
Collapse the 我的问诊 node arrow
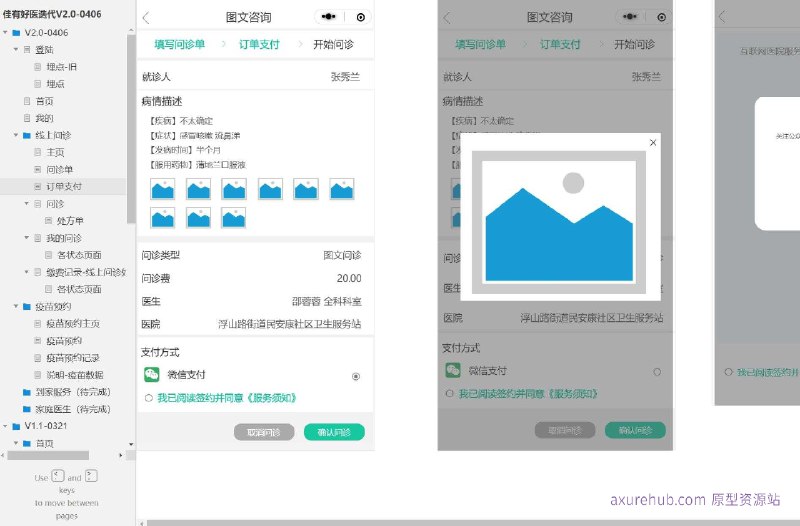click(x=27, y=238)
